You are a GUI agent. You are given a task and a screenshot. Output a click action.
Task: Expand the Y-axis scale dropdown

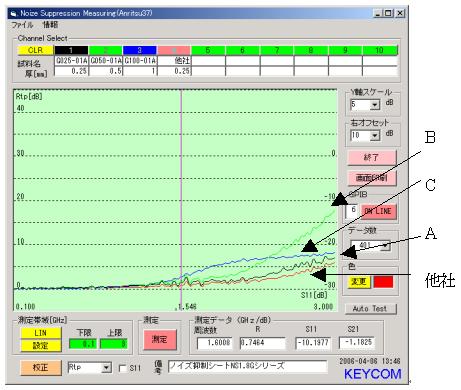click(x=375, y=105)
